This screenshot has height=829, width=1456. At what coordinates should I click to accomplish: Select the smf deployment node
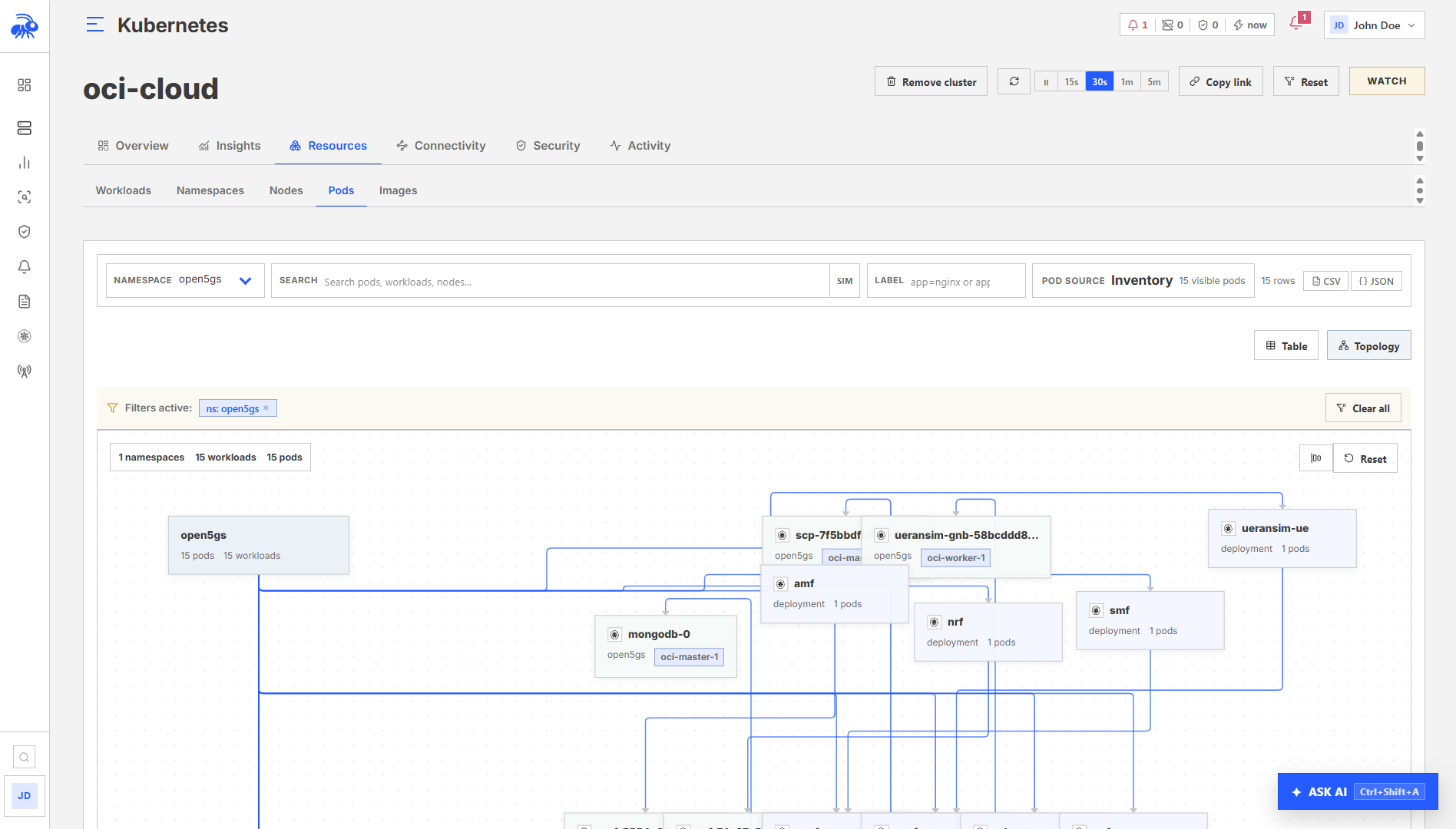click(x=1150, y=620)
